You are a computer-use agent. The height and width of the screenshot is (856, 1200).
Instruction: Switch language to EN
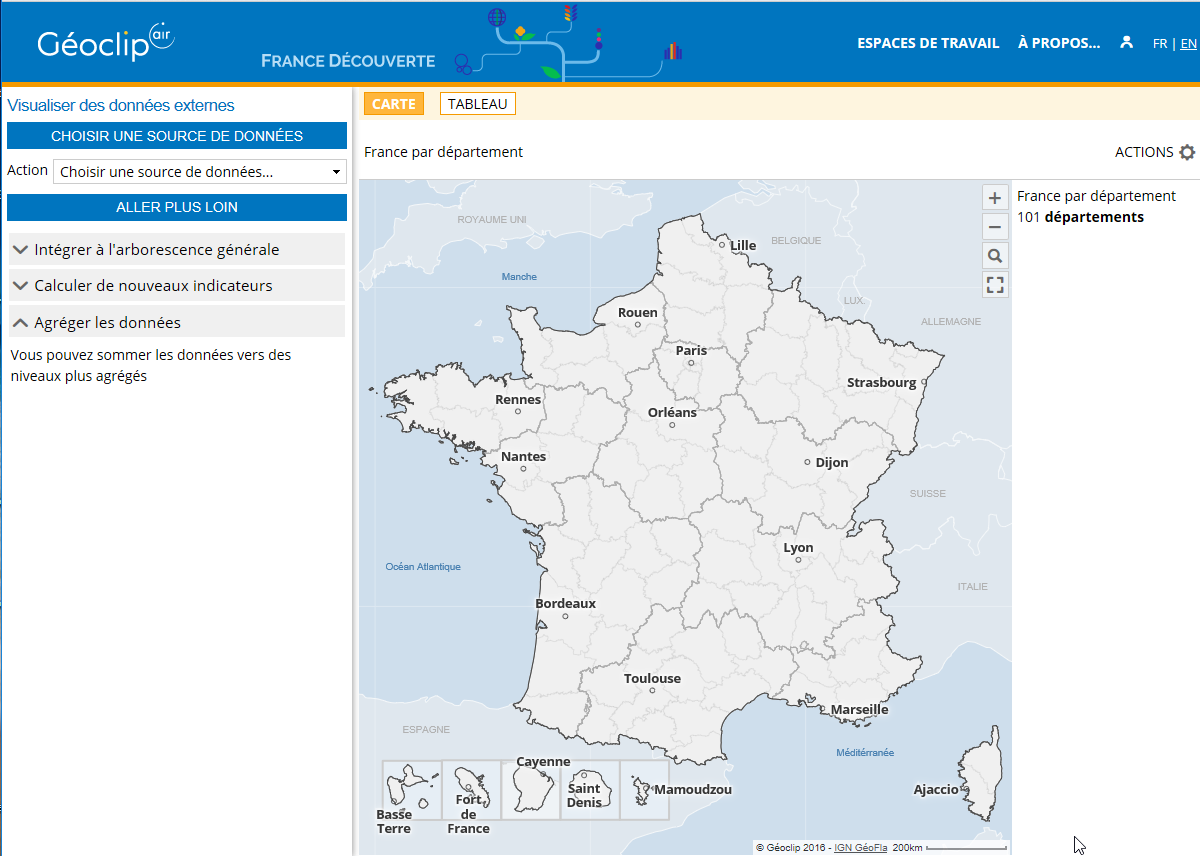click(1188, 43)
